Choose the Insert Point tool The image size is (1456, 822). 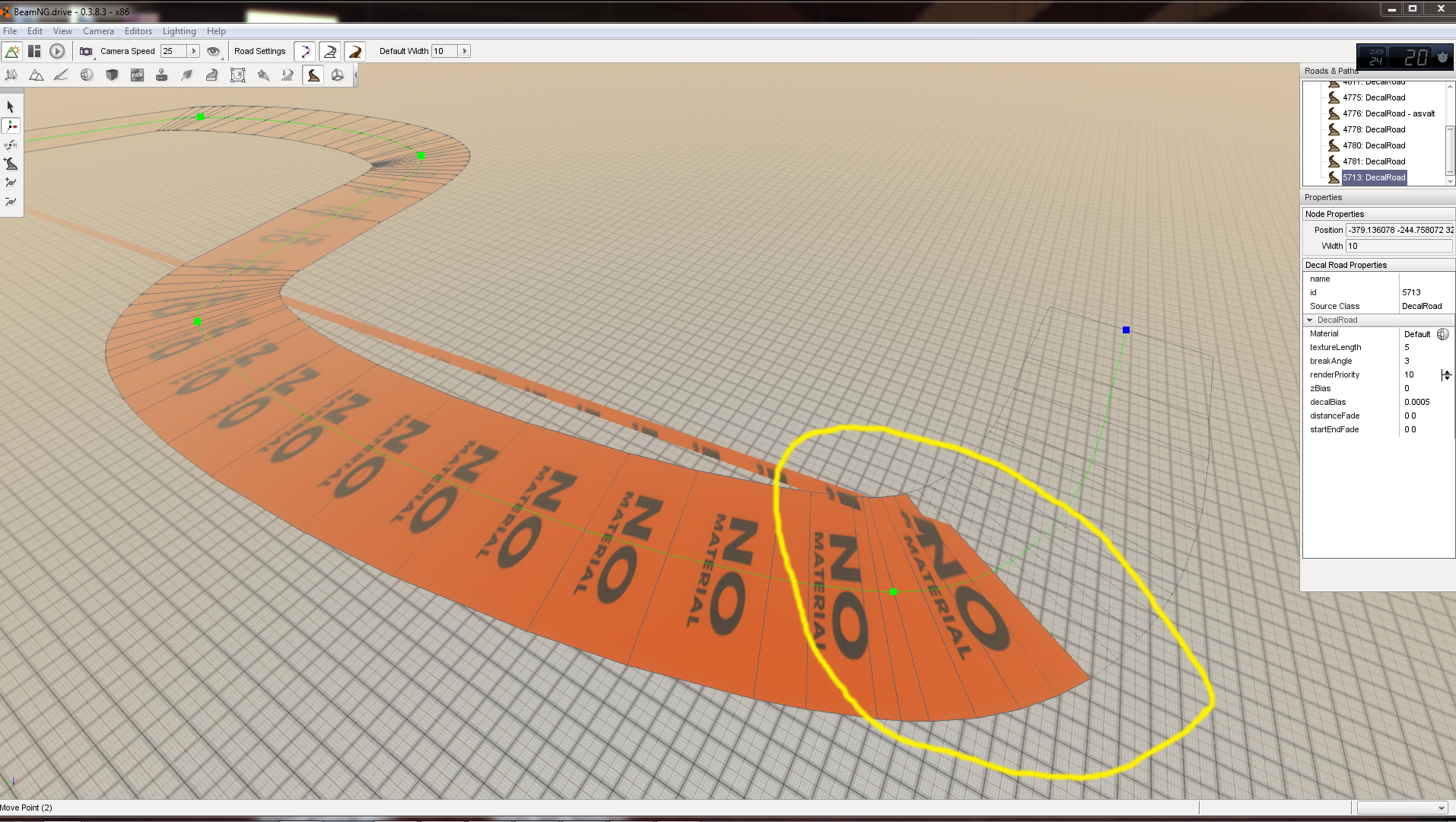[11, 183]
